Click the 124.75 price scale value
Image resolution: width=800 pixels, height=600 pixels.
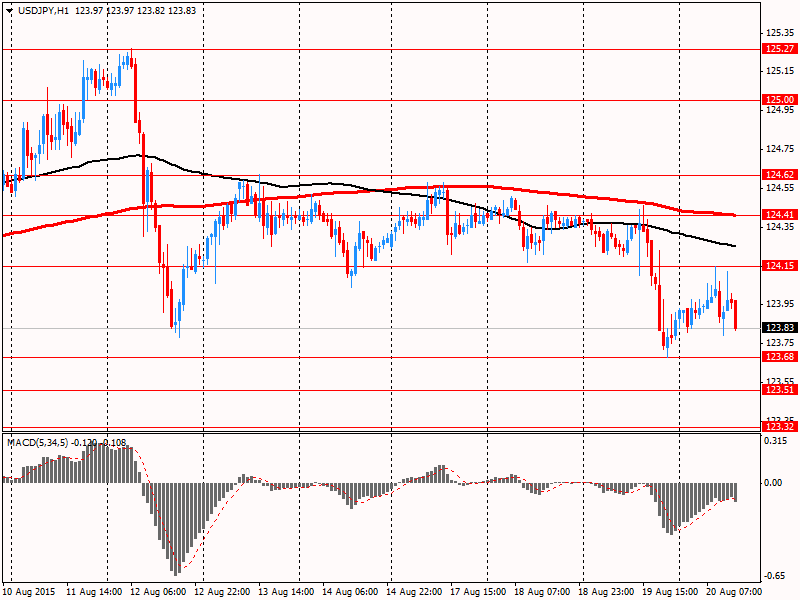[x=780, y=149]
